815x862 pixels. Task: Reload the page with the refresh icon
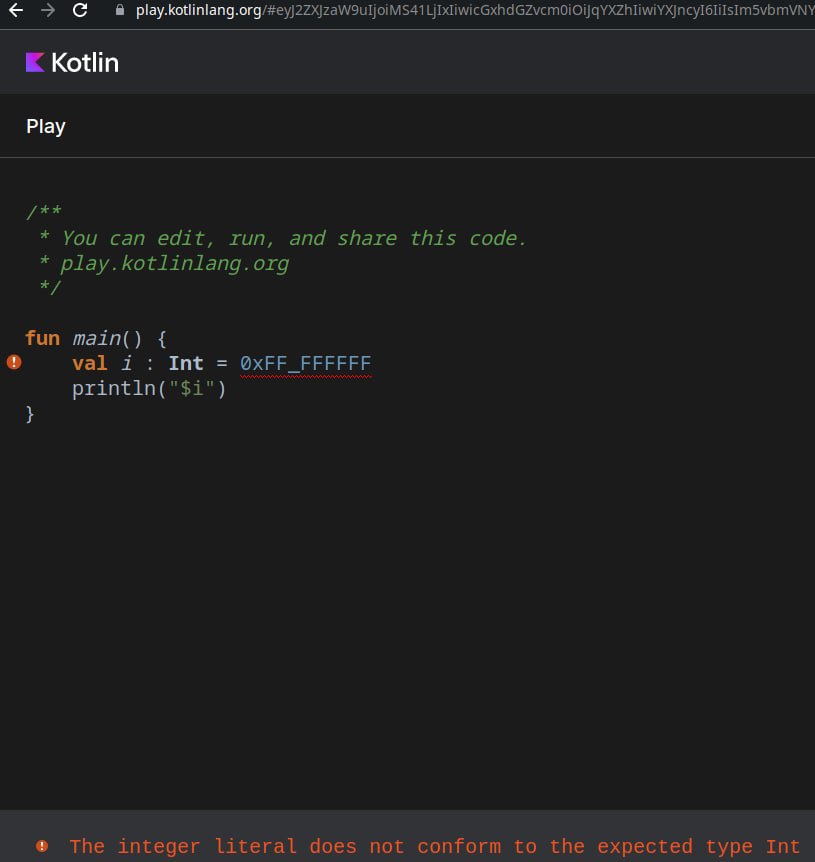click(x=80, y=10)
